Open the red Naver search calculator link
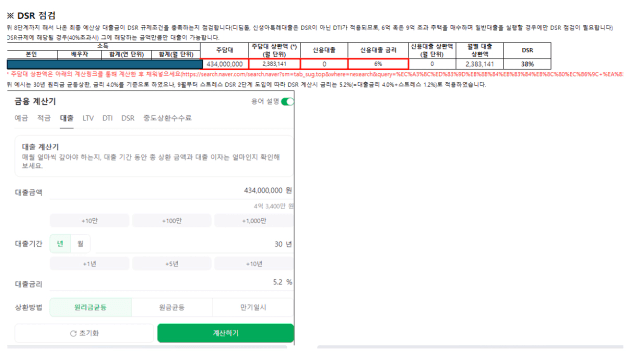This screenshot has width=640, height=361. 402,74
